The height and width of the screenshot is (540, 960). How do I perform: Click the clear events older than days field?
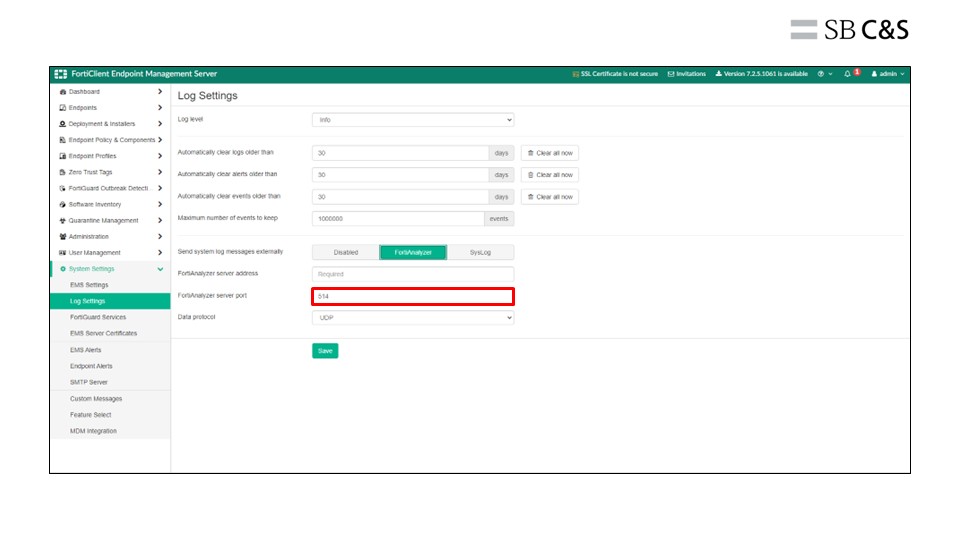400,197
